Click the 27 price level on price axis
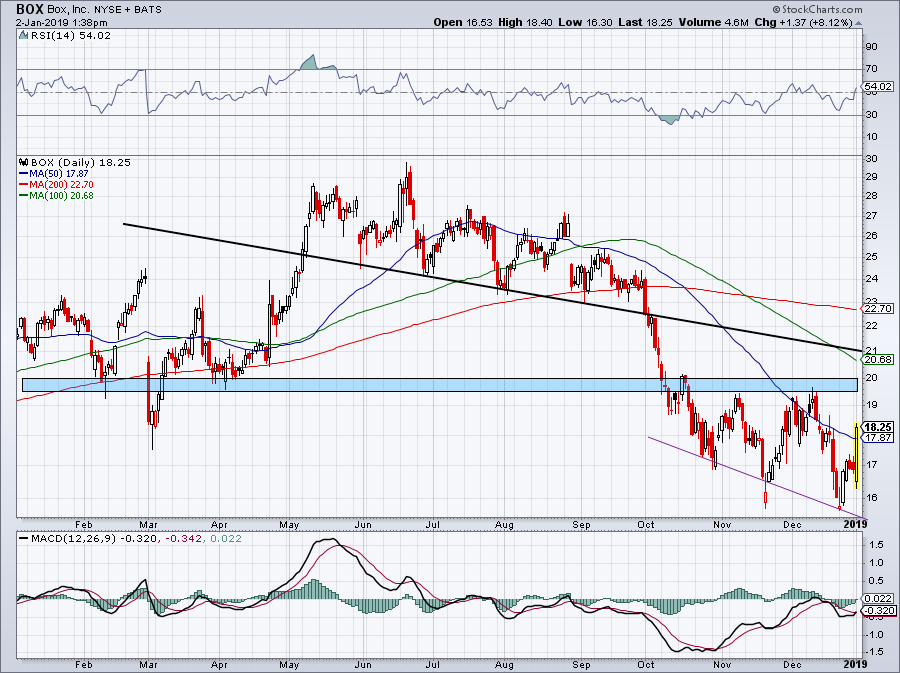Viewport: 900px width, 673px height. [x=871, y=216]
